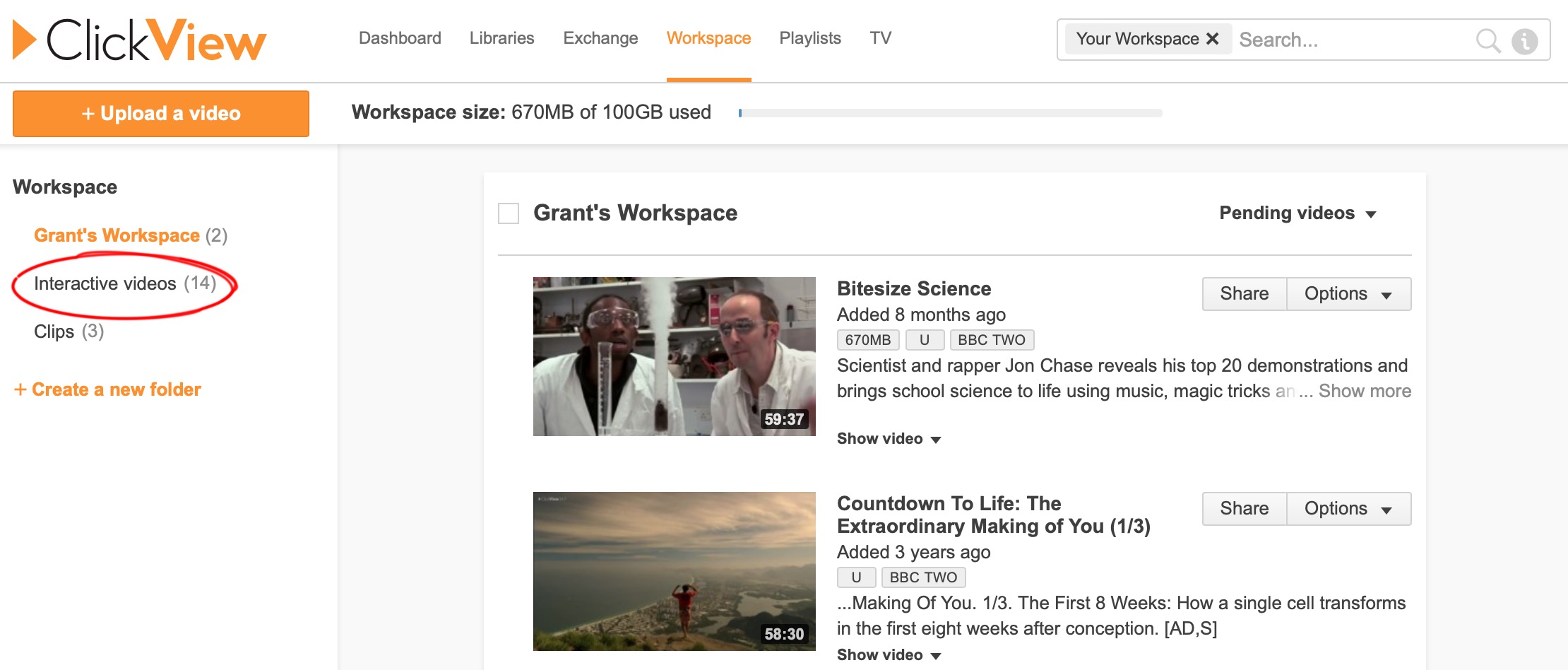Expand Show video under Countdown To Life
The width and height of the screenshot is (1568, 670).
click(x=888, y=655)
